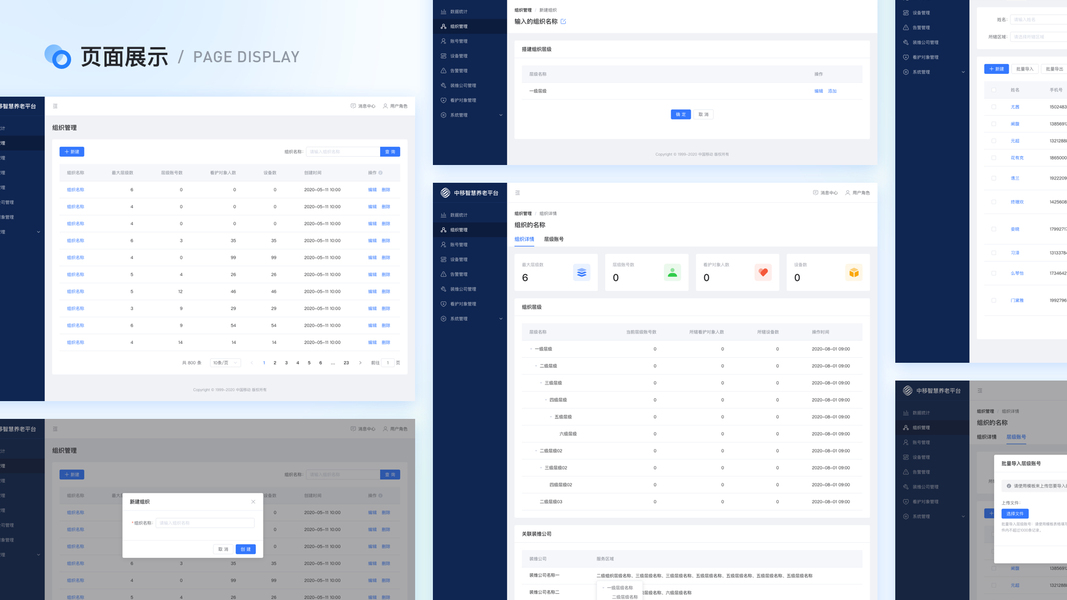Select 组织详情 tab on batch-import page
This screenshot has height=600, width=1067.
click(987, 437)
